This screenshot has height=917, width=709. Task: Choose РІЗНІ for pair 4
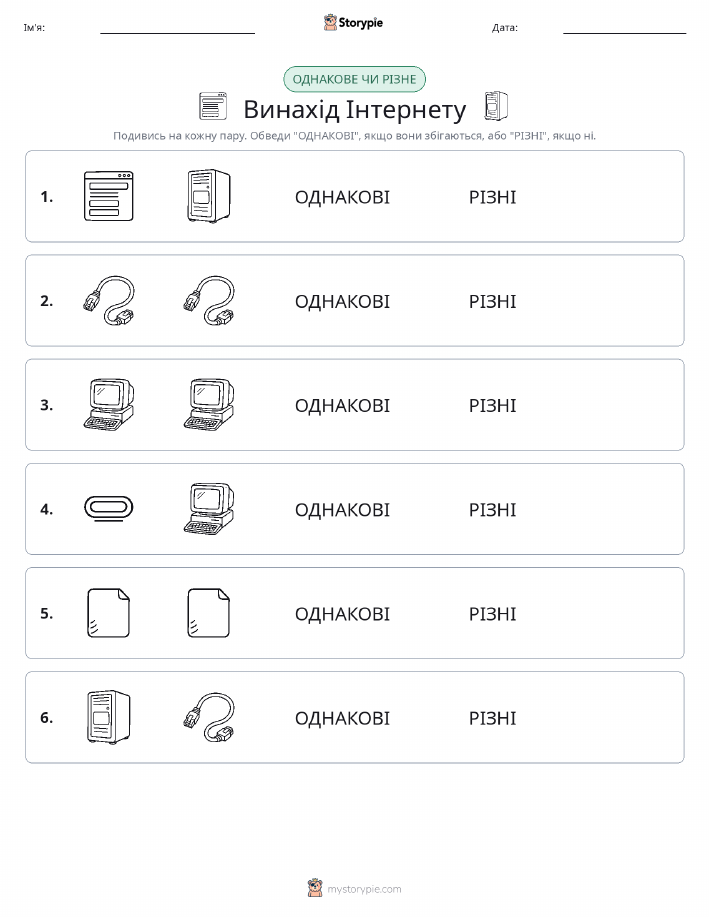pos(493,510)
